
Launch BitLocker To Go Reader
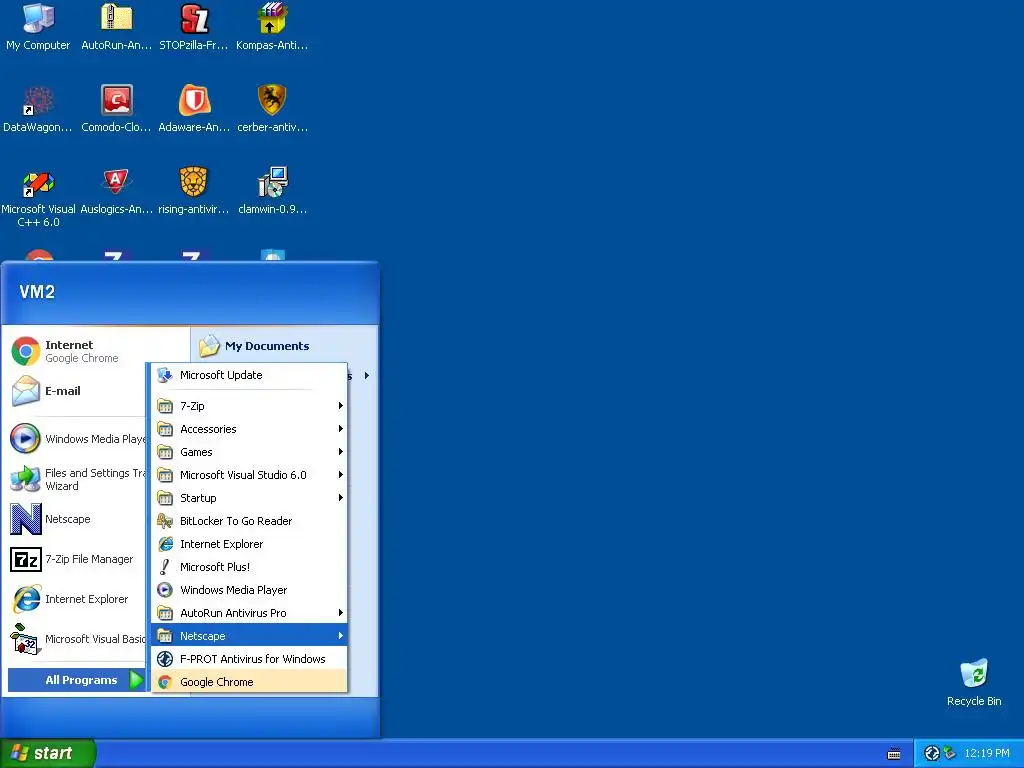pyautogui.click(x=249, y=520)
